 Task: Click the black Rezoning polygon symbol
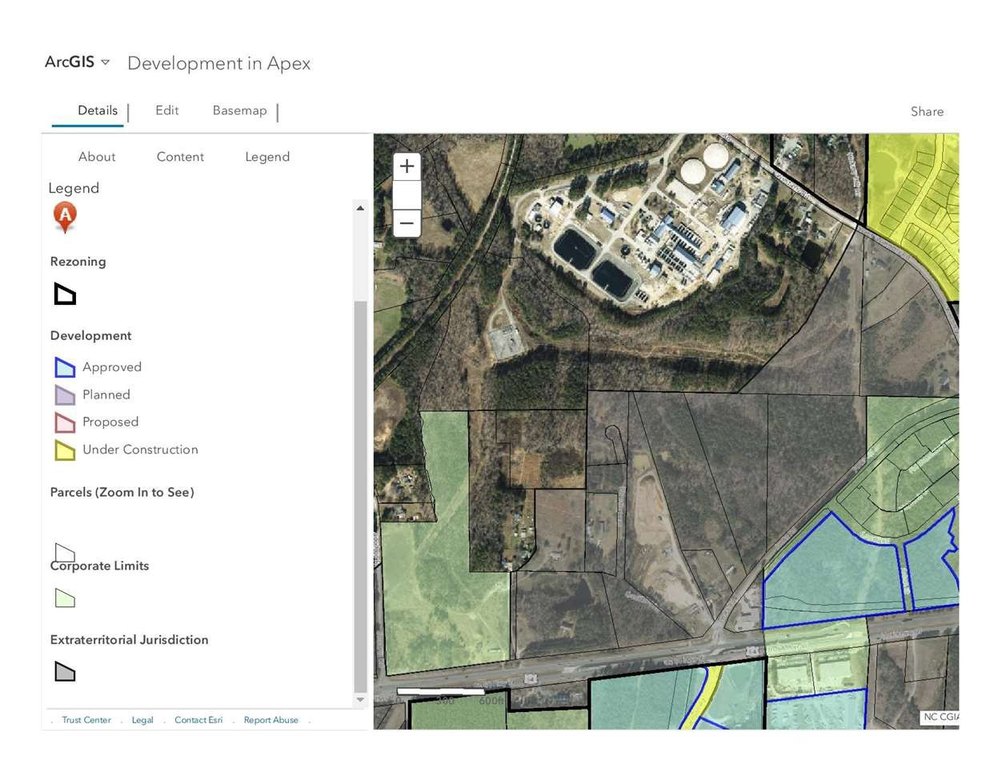(65, 294)
